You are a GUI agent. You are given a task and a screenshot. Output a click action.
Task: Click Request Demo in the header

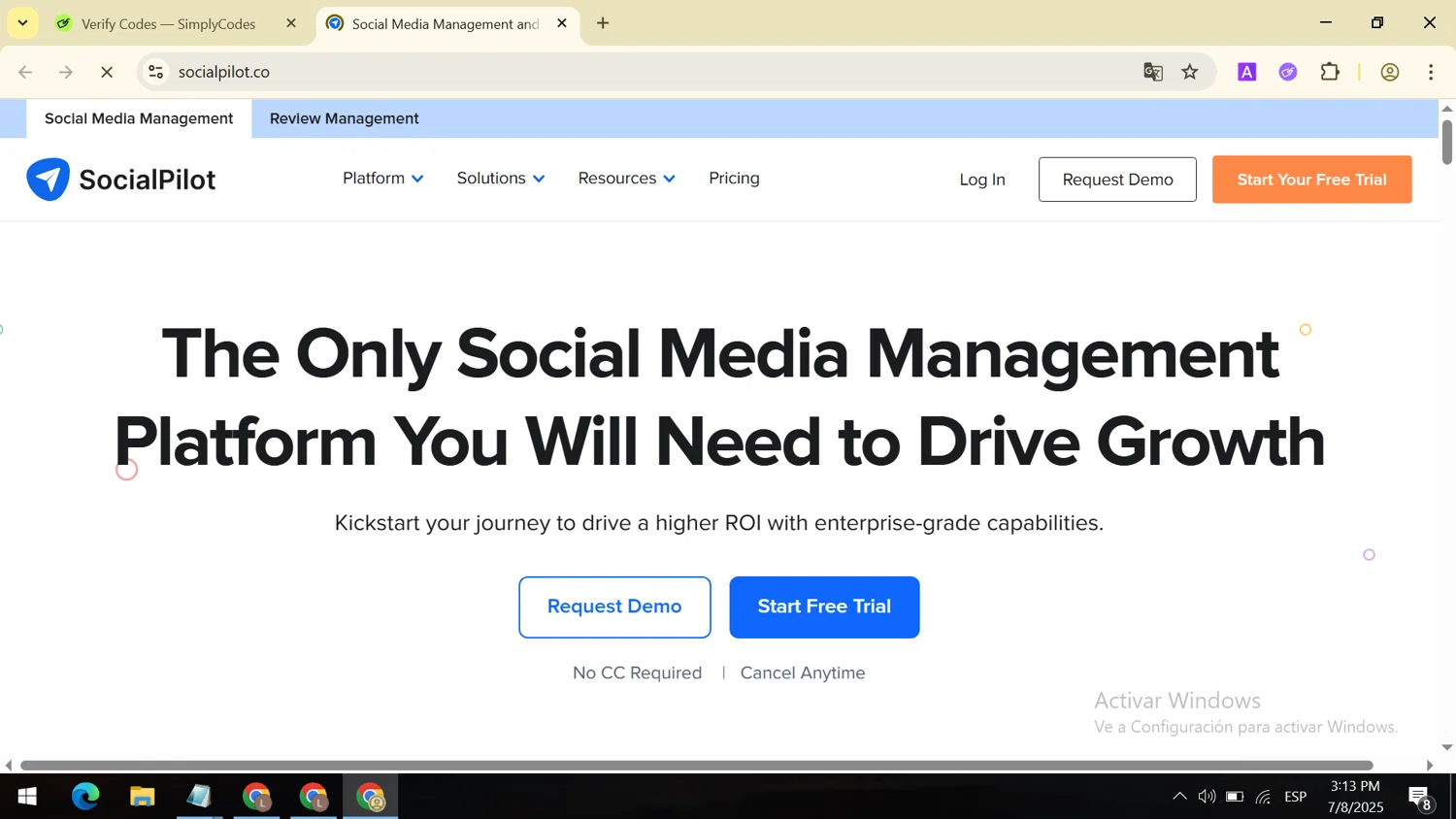point(1117,180)
